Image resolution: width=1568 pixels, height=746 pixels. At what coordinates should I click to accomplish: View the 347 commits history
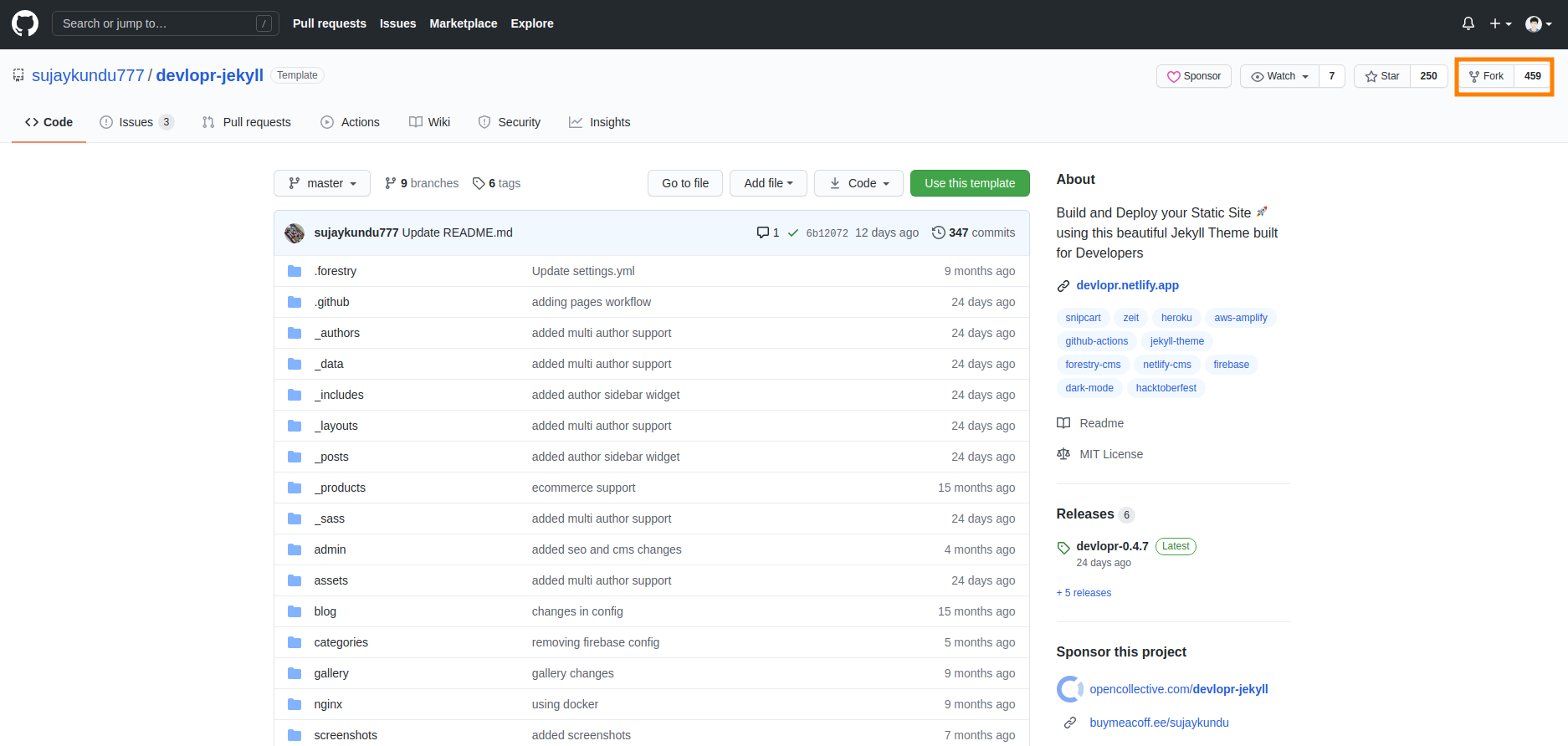[x=973, y=232]
